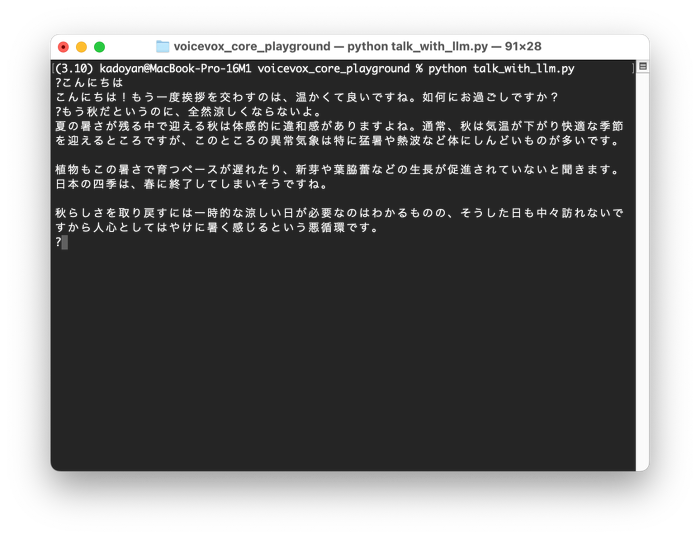
Task: Click the folder proxy icon in title bar
Action: tap(163, 47)
